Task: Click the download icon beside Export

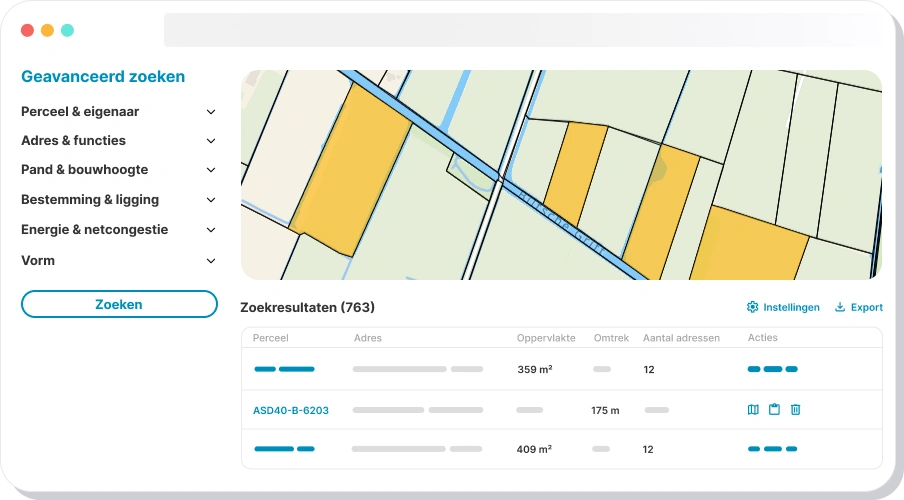Action: (840, 307)
